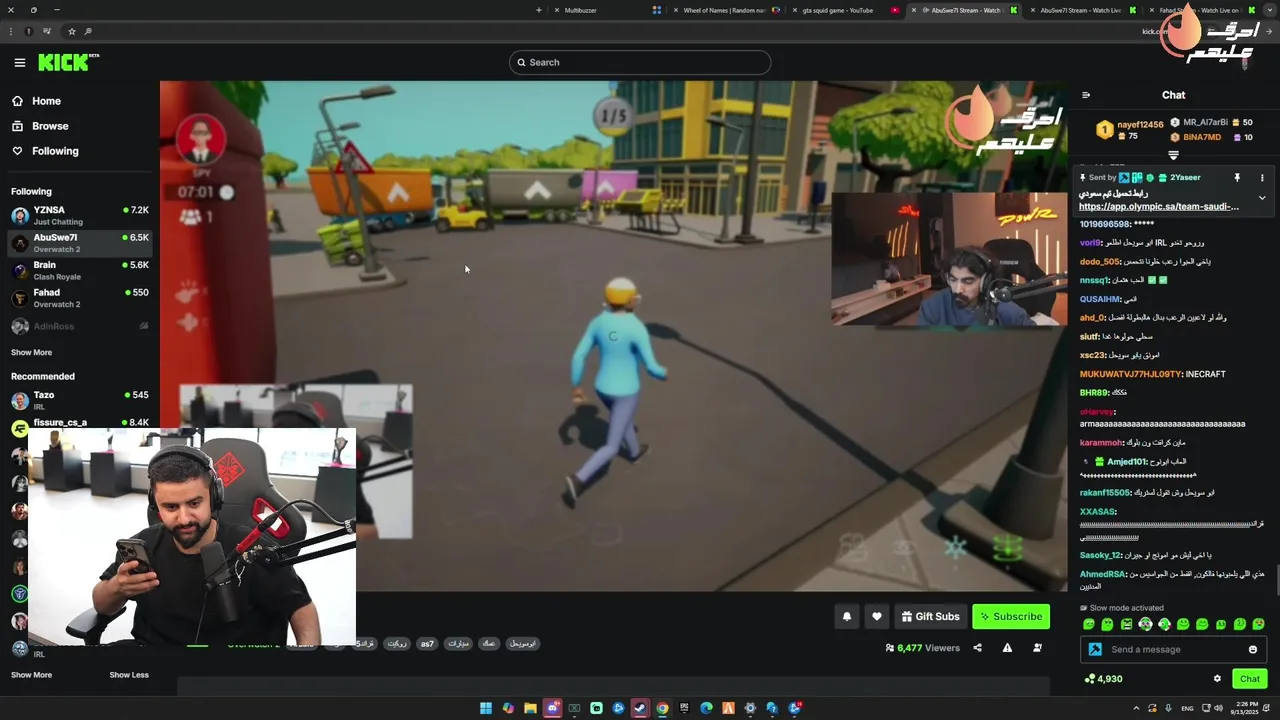
Task: Unpin the pinned chat message
Action: pos(1237,178)
